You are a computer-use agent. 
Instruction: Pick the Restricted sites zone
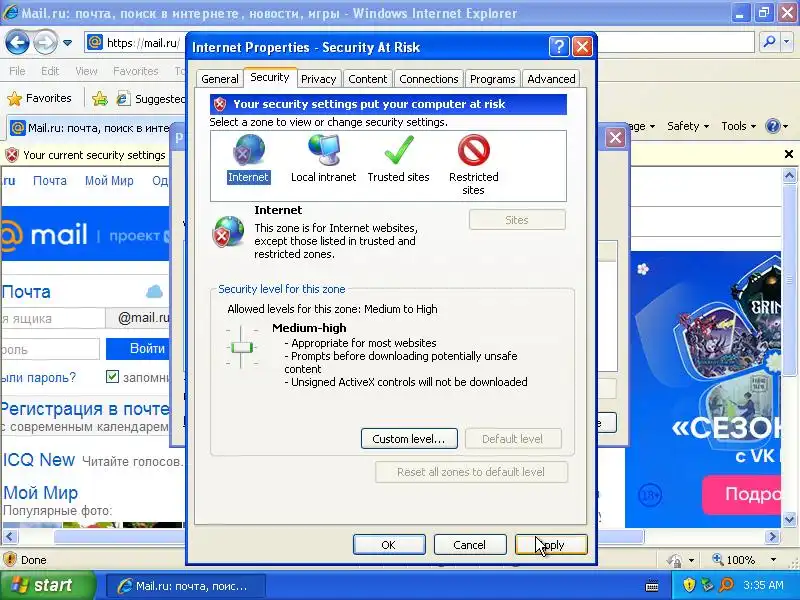473,165
